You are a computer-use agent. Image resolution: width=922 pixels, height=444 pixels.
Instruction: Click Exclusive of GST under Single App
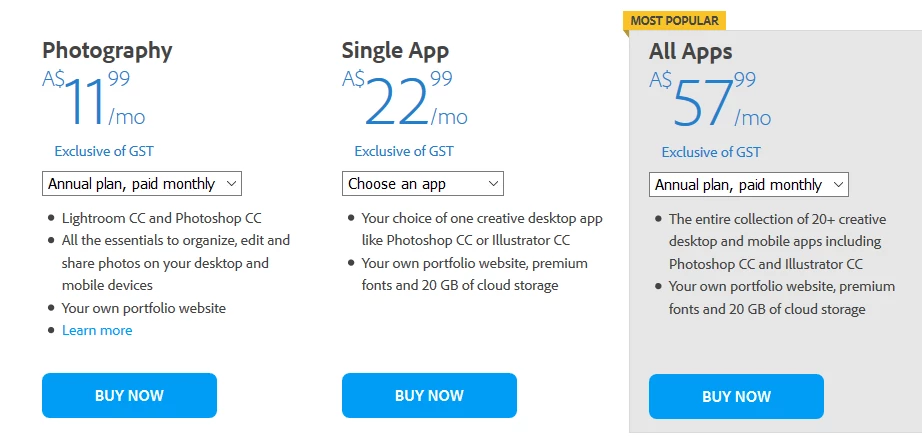(x=404, y=151)
